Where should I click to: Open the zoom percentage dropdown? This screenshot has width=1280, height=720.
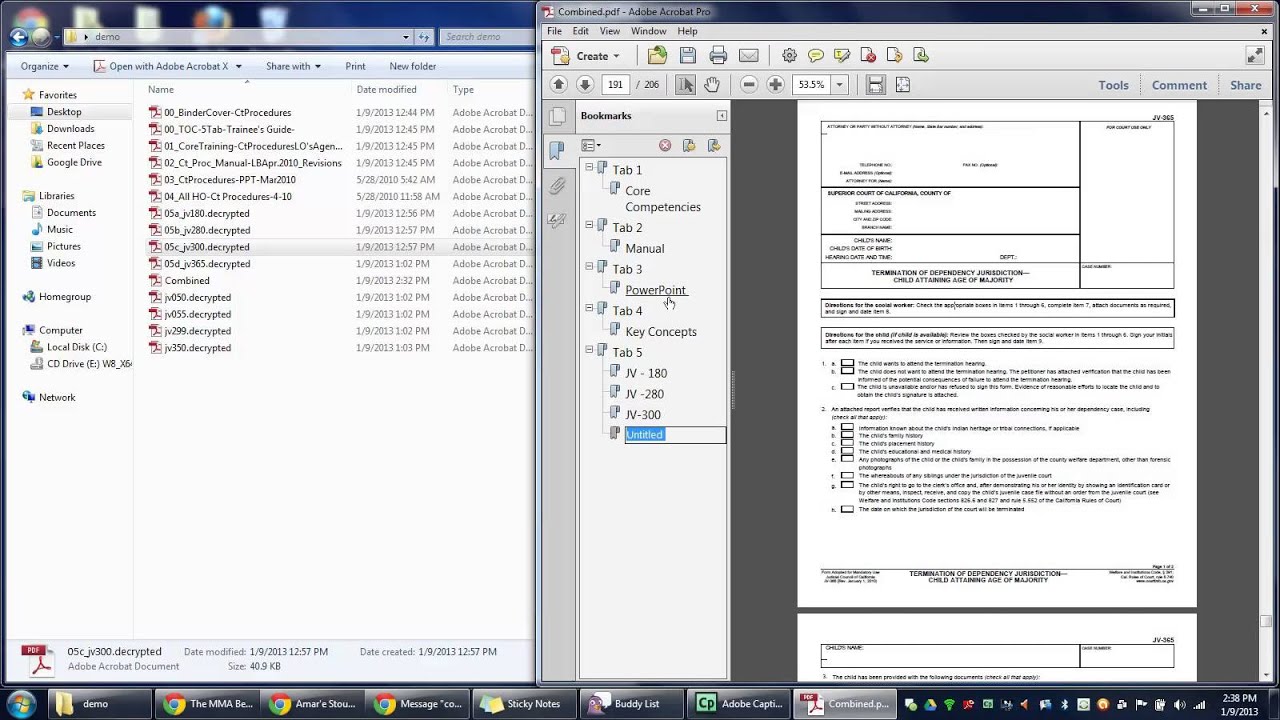(840, 85)
